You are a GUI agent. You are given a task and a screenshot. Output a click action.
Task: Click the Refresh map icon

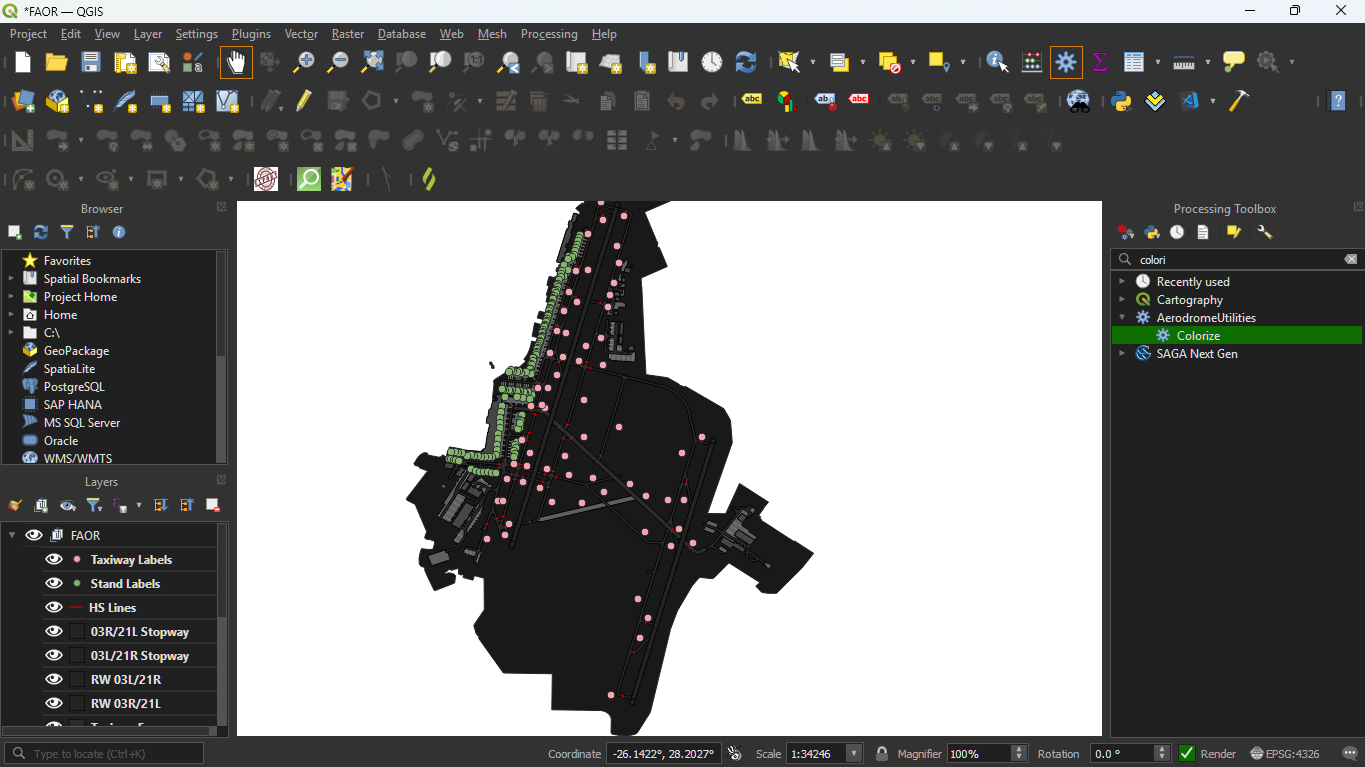(746, 62)
